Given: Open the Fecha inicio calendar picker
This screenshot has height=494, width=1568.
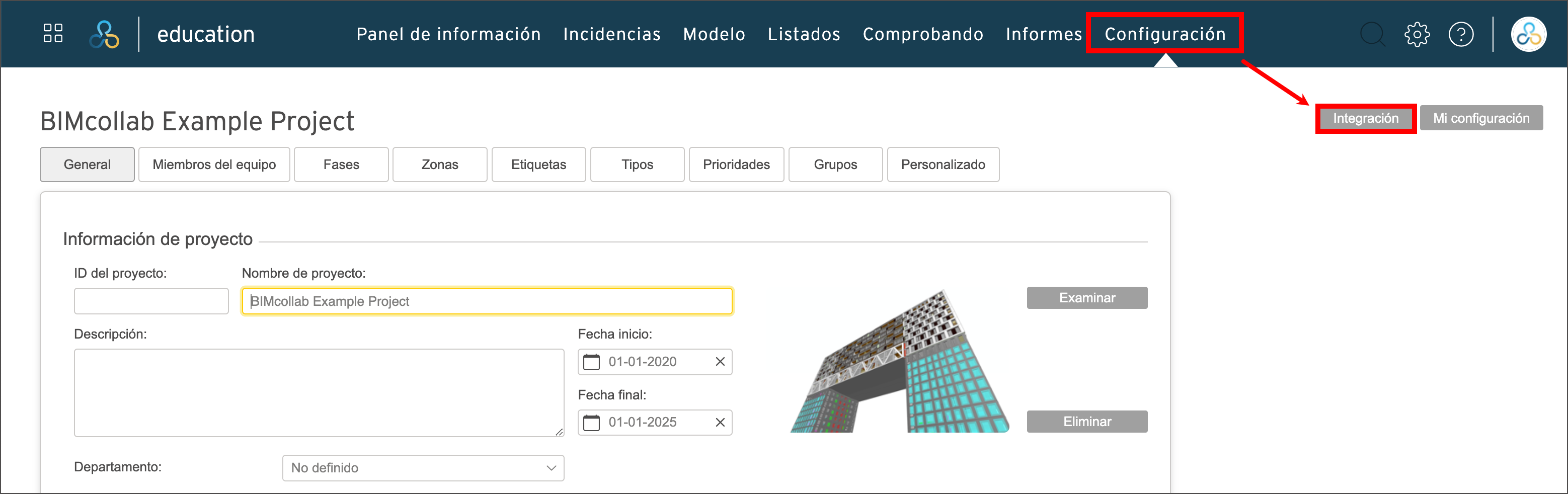Looking at the screenshot, I should click(591, 362).
